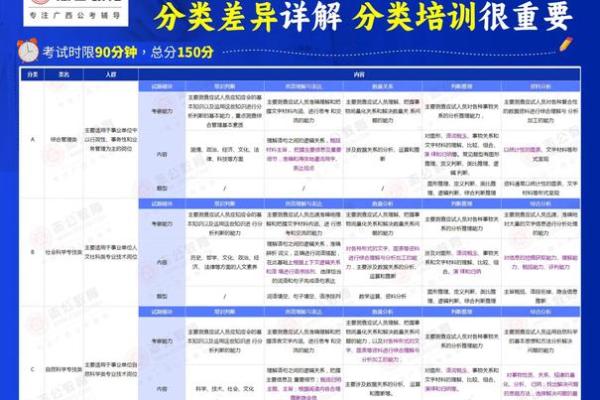Click the 专注广西公考辅导 logo text
Image resolution: width=600 pixels, height=400 pixels.
coord(75,16)
